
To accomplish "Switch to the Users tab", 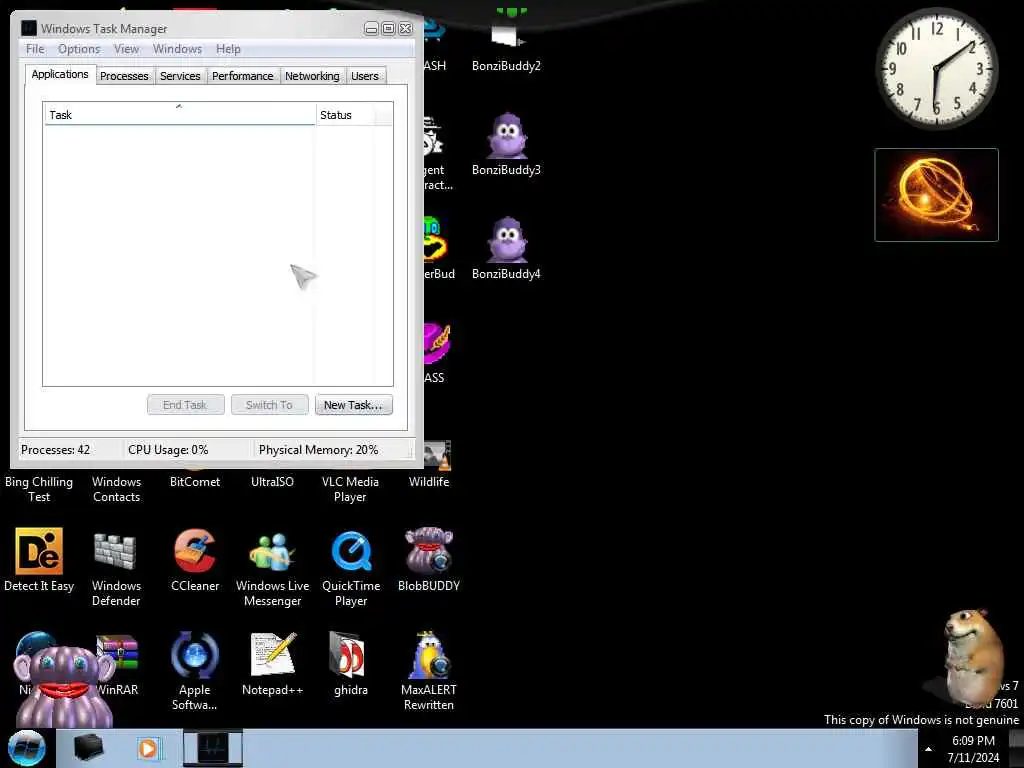I will 364,76.
